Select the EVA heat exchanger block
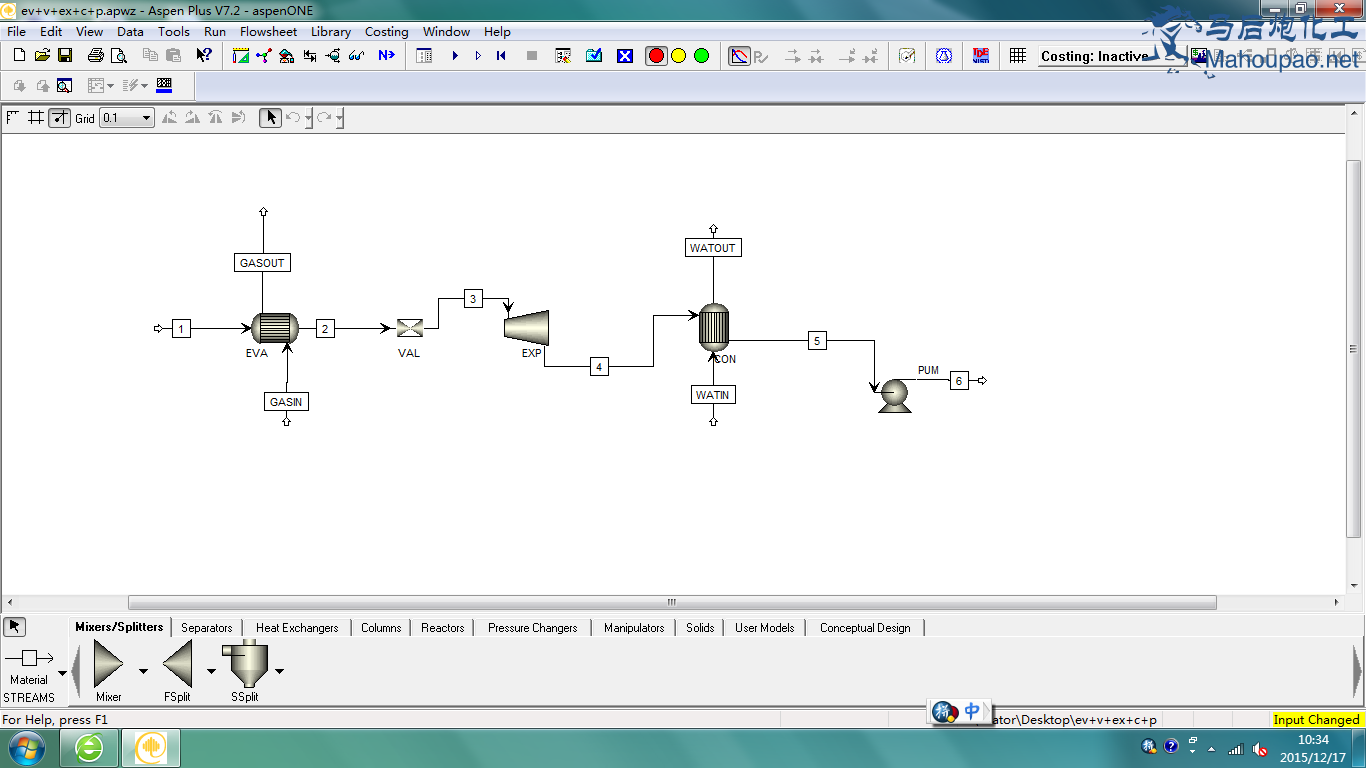1366x768 pixels. pyautogui.click(x=275, y=328)
